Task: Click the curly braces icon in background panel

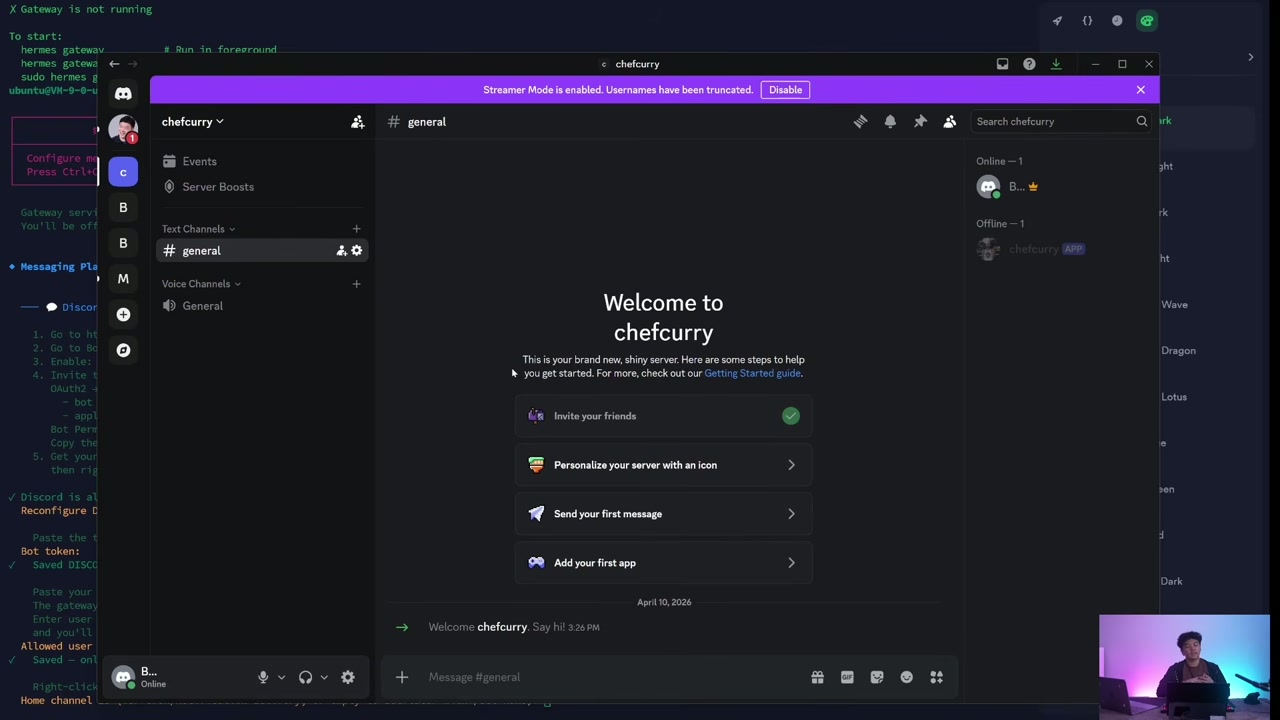Action: [1087, 21]
